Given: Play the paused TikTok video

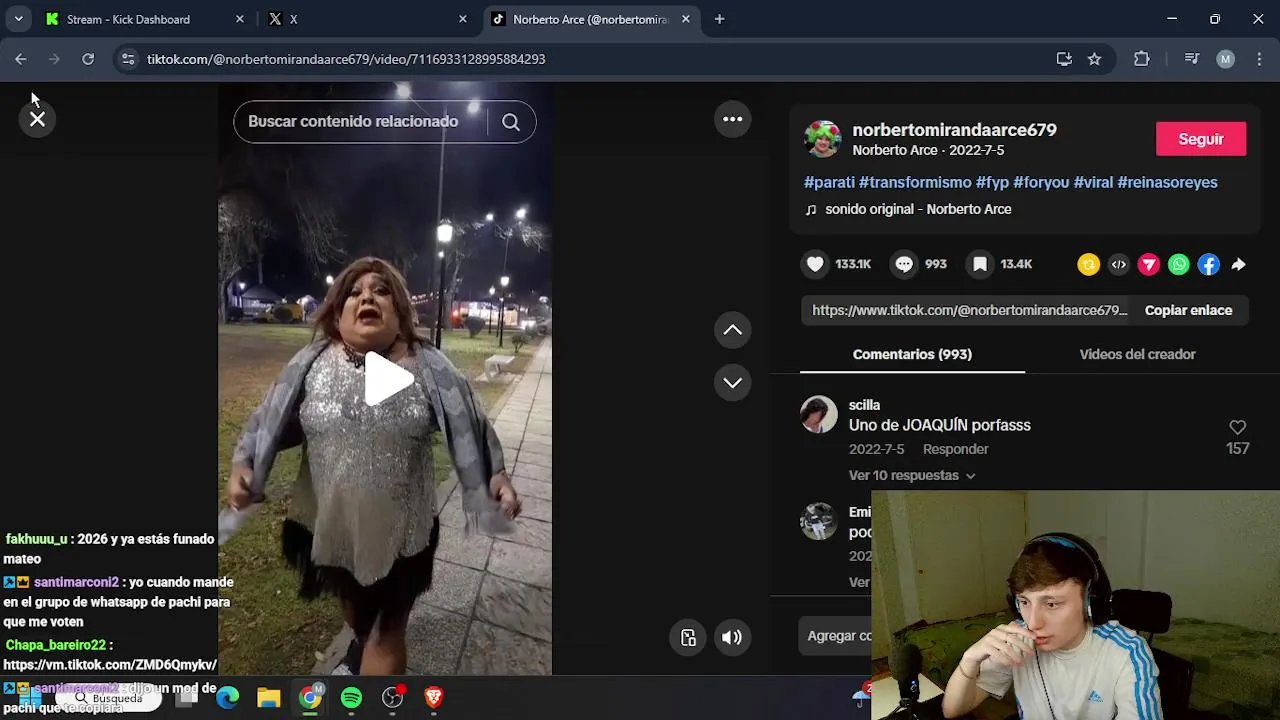Looking at the screenshot, I should [x=388, y=379].
